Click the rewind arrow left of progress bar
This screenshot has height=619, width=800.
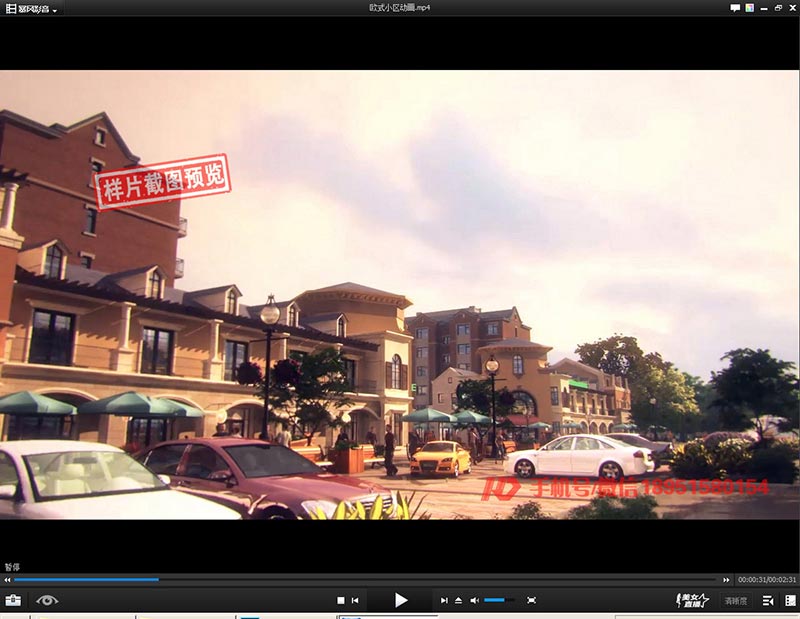(8, 580)
